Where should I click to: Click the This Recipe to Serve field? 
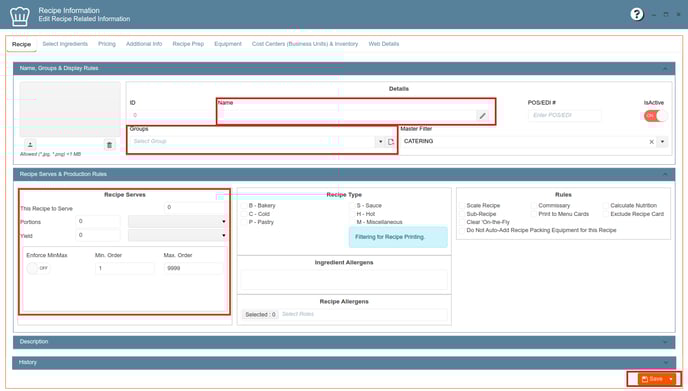195,208
